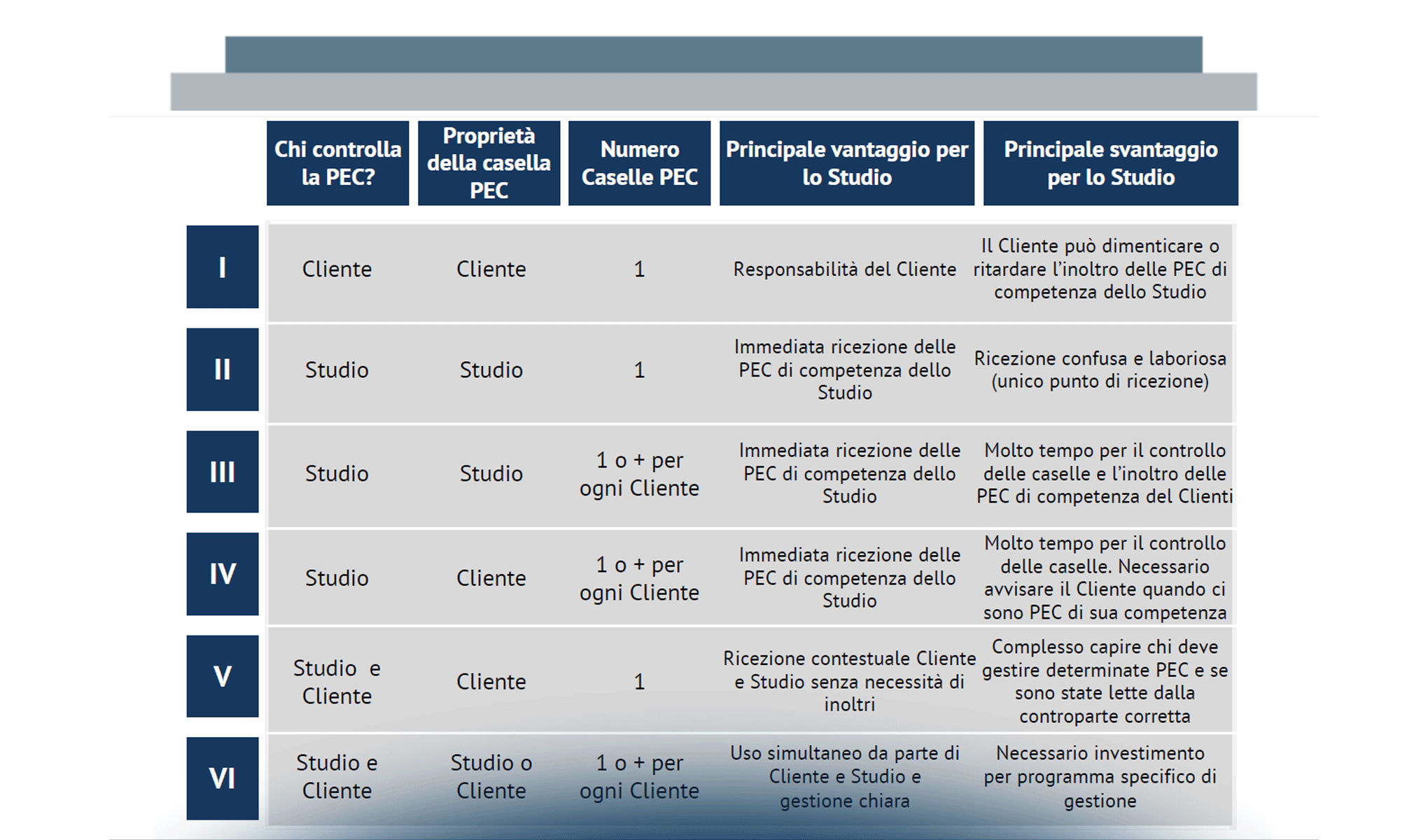The image size is (1428, 840).
Task: Click 'Studio o Cliente' ownership cell
Action: [x=491, y=776]
